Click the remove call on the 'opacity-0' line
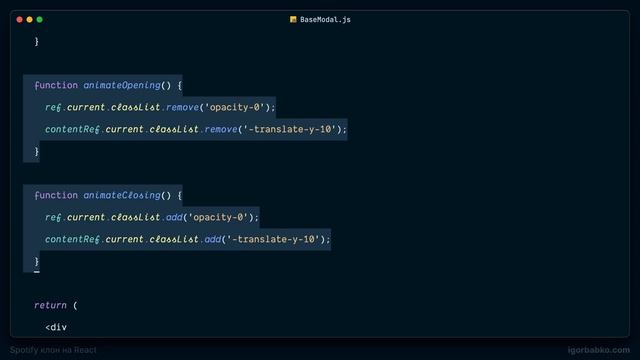The image size is (640, 360). 182,107
